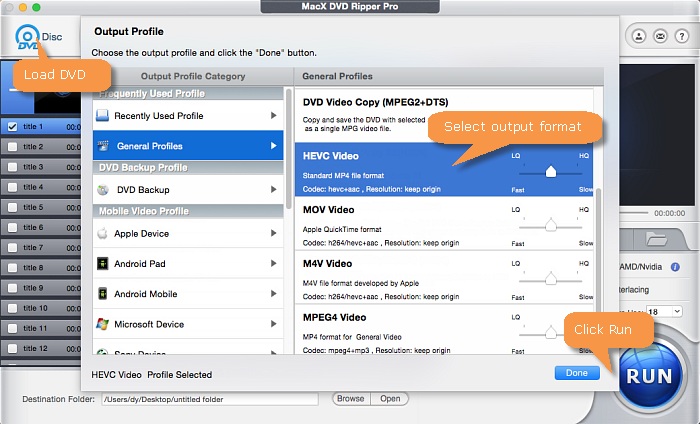
Task: Select the M4V Video profile
Action: [x=444, y=277]
